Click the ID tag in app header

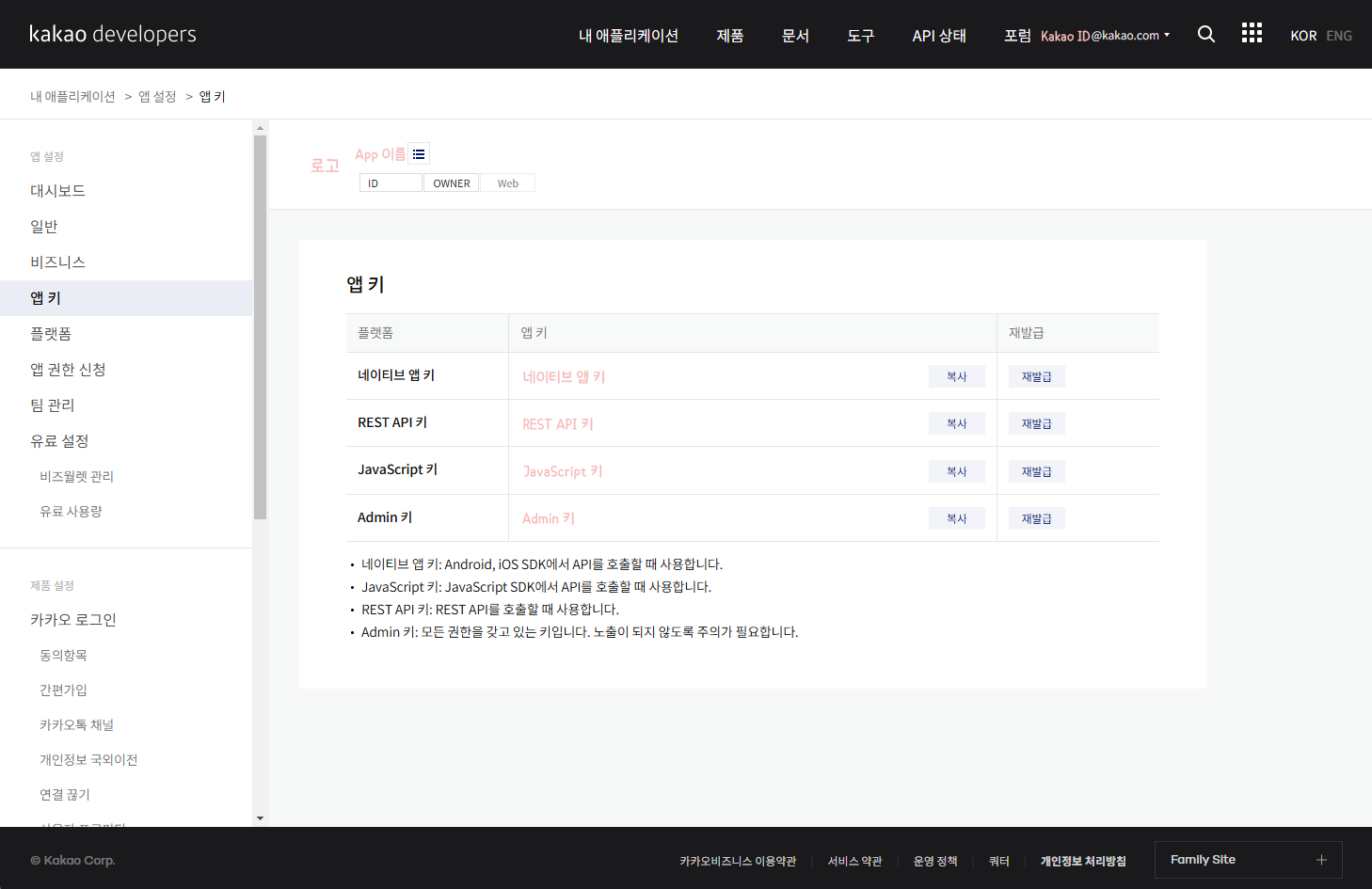(391, 183)
